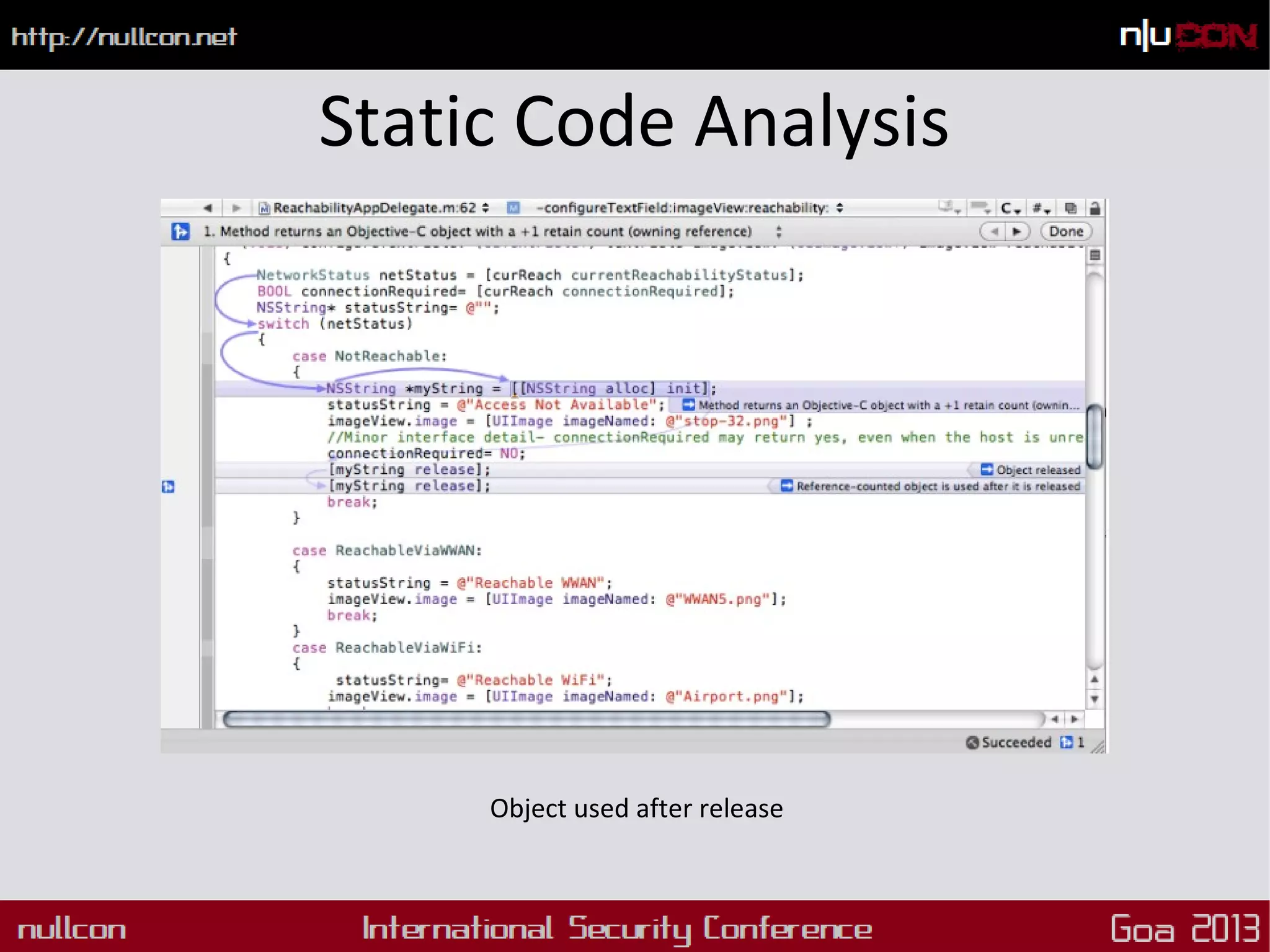Open the ReachabilityAppDelegate.m:62 file popup
1270x952 pixels.
pyautogui.click(x=375, y=208)
